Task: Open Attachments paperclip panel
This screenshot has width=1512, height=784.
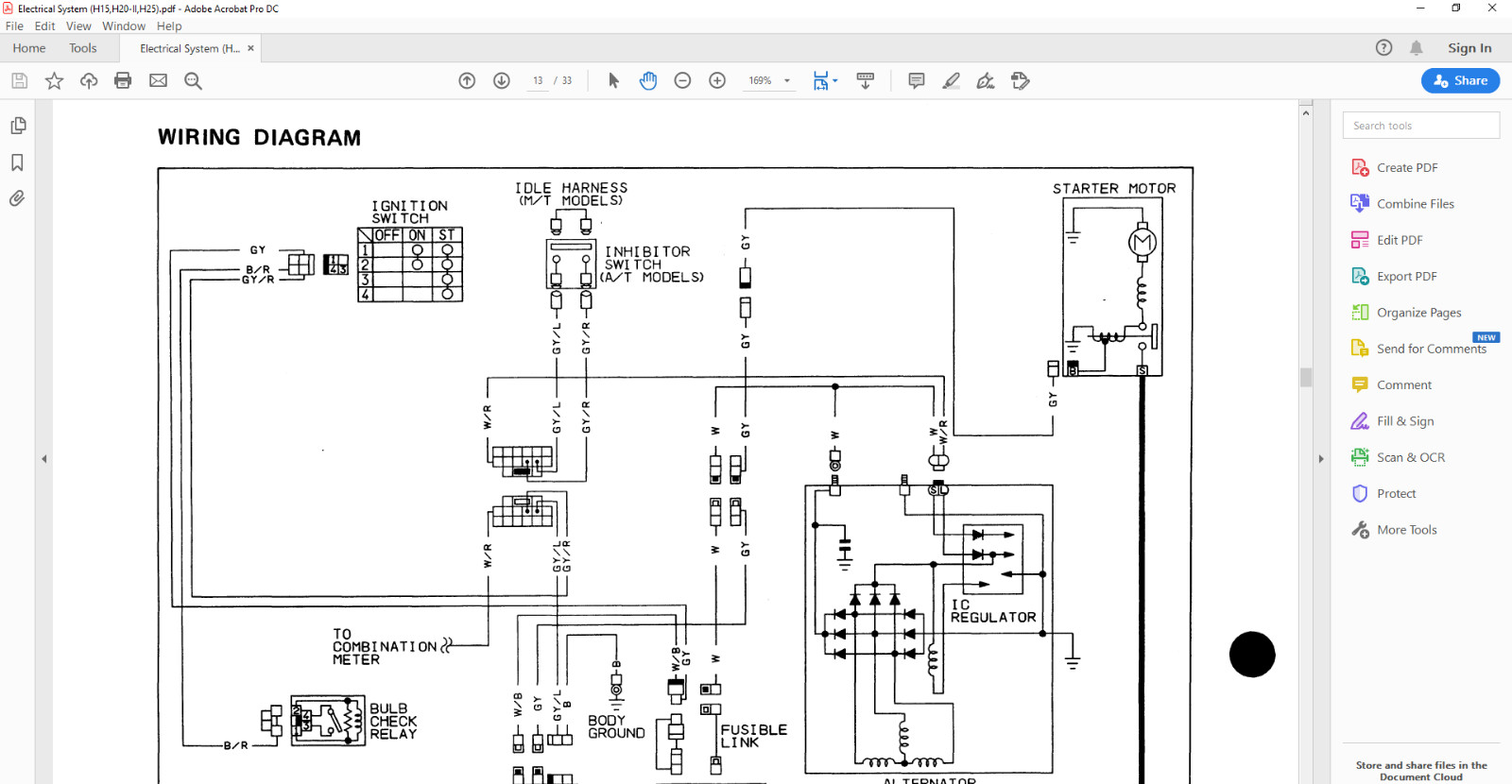Action: [x=17, y=198]
